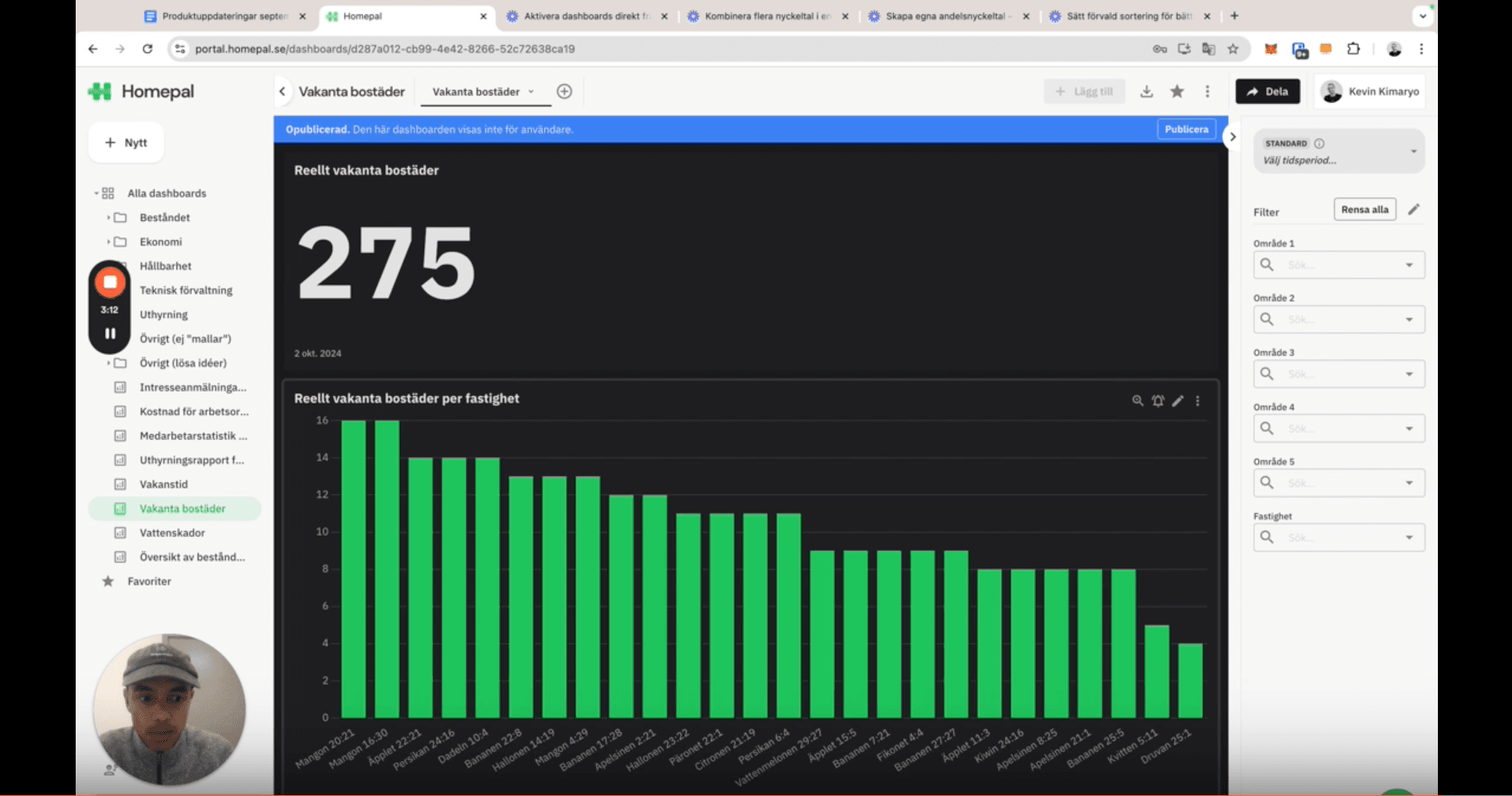Switch to Kombinera flera nyckeltal browser tab
The width and height of the screenshot is (1512, 796).
point(768,16)
